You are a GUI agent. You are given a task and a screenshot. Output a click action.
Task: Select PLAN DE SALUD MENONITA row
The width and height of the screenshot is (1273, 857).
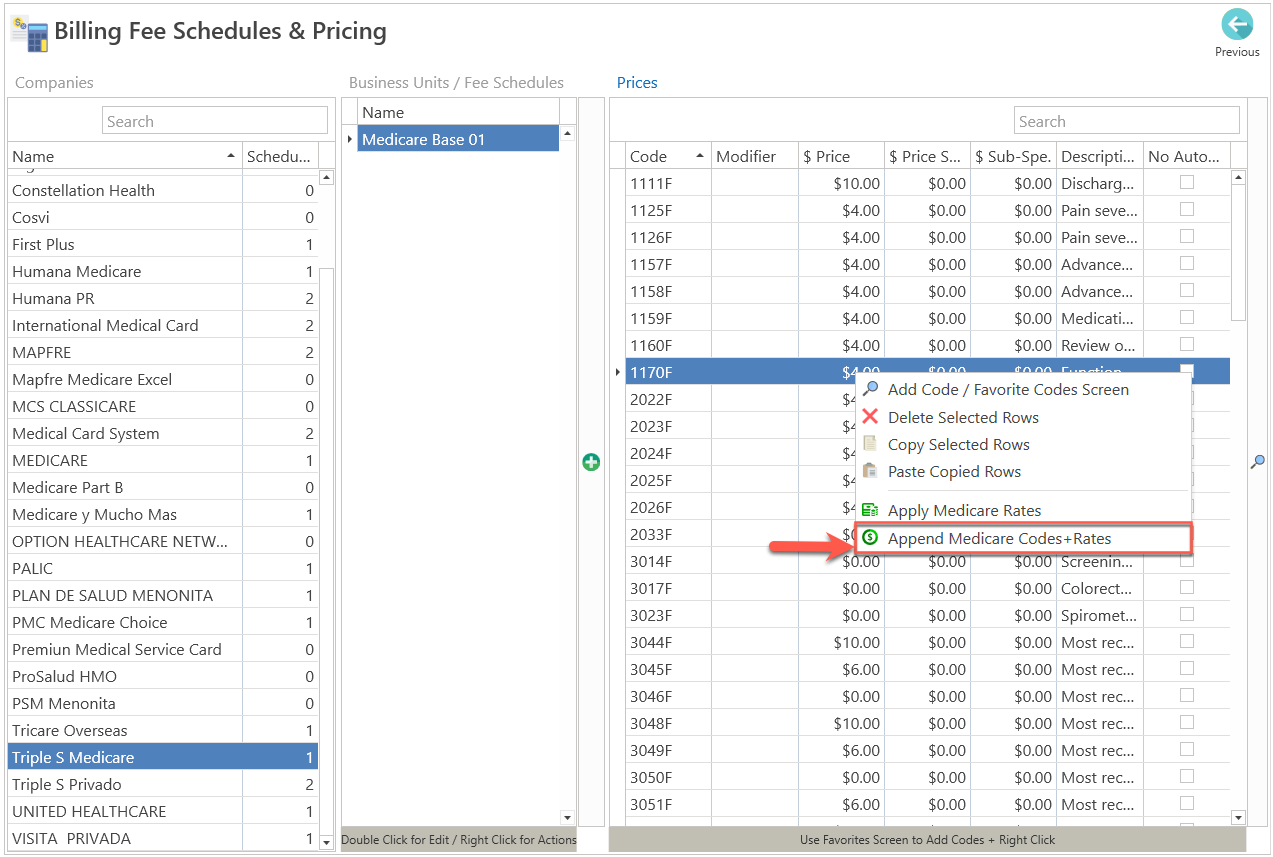pyautogui.click(x=163, y=595)
